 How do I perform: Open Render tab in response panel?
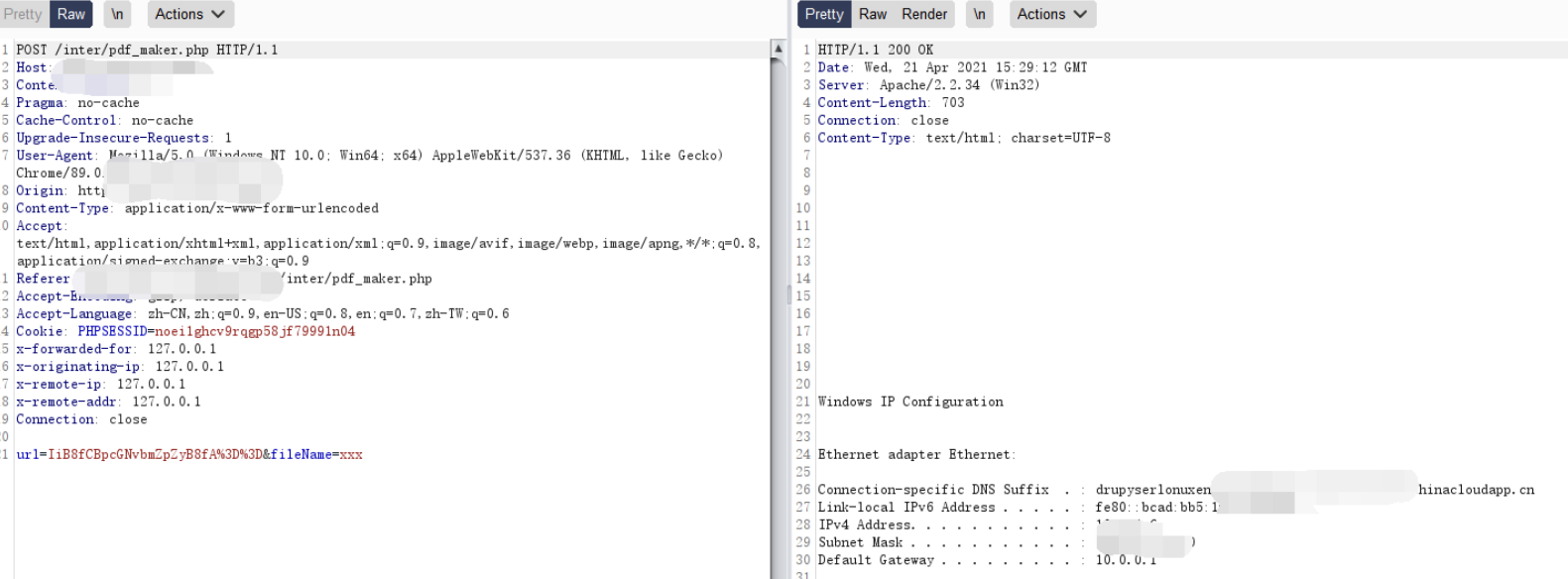(x=924, y=14)
